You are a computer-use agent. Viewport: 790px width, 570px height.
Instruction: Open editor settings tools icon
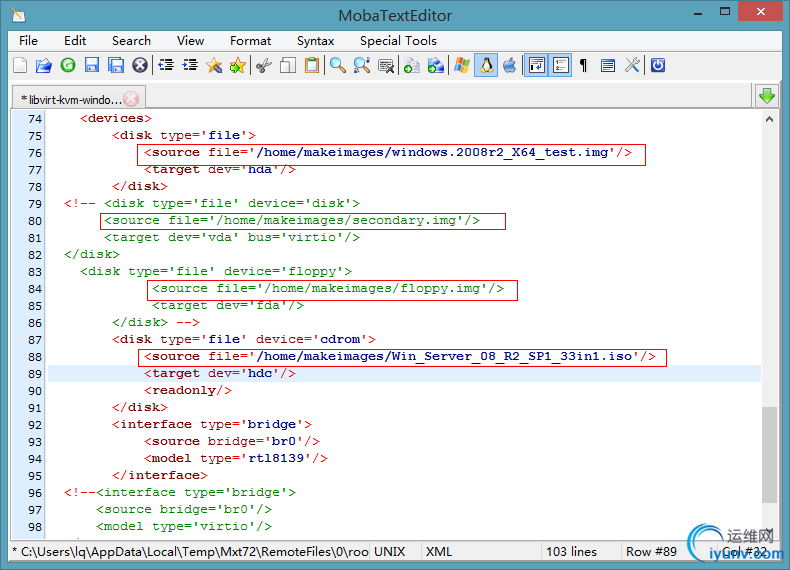click(x=632, y=66)
